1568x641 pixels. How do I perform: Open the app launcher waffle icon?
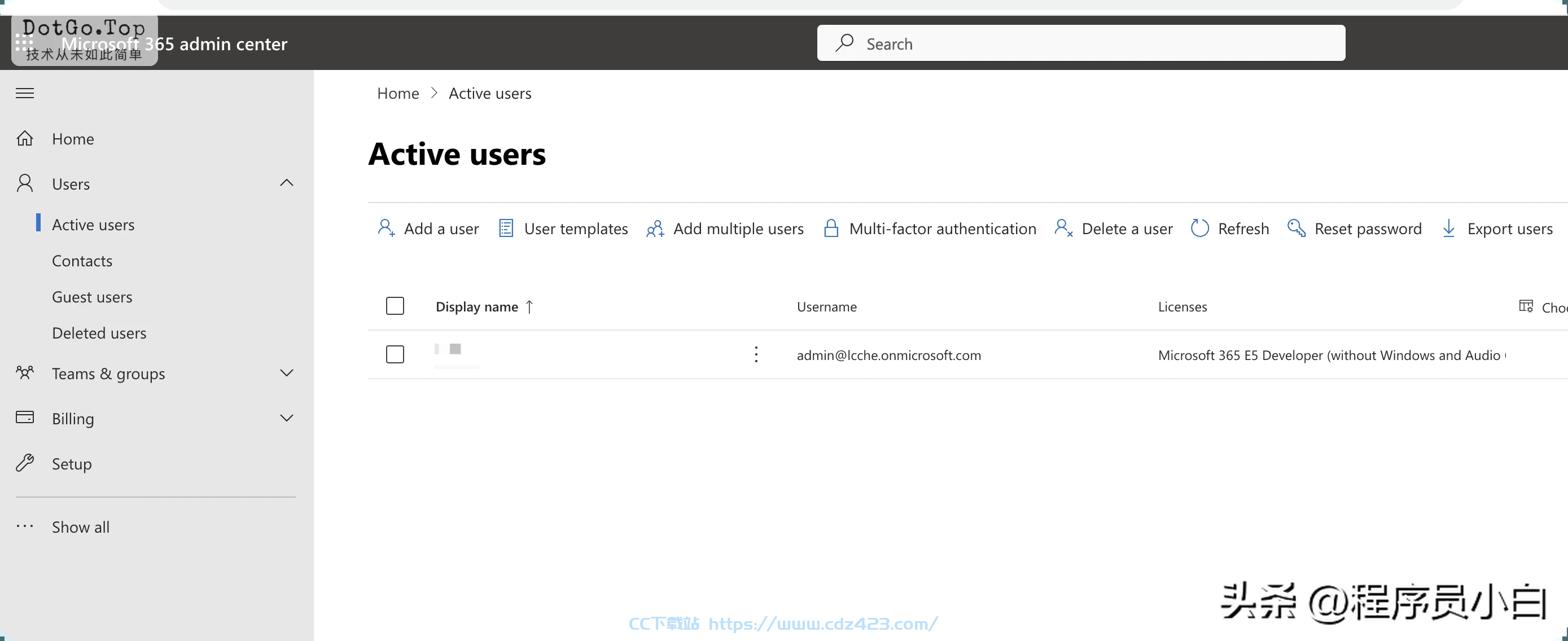tap(24, 43)
